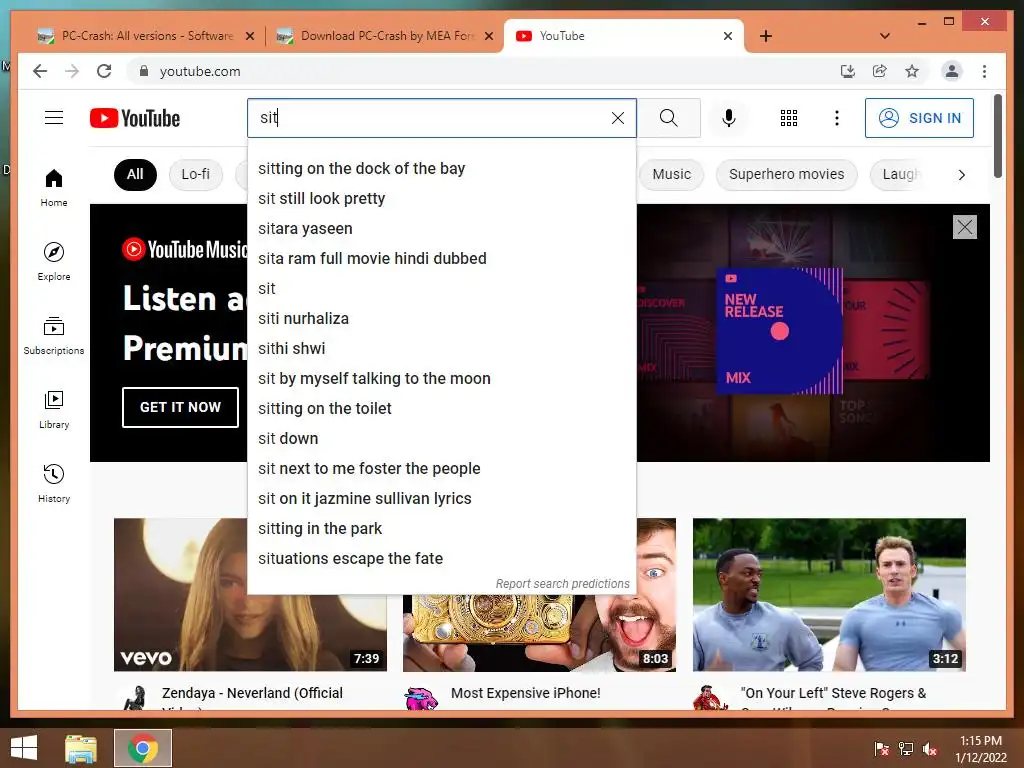Choose suggestion sit down
This screenshot has height=768, width=1024.
pos(441,439)
